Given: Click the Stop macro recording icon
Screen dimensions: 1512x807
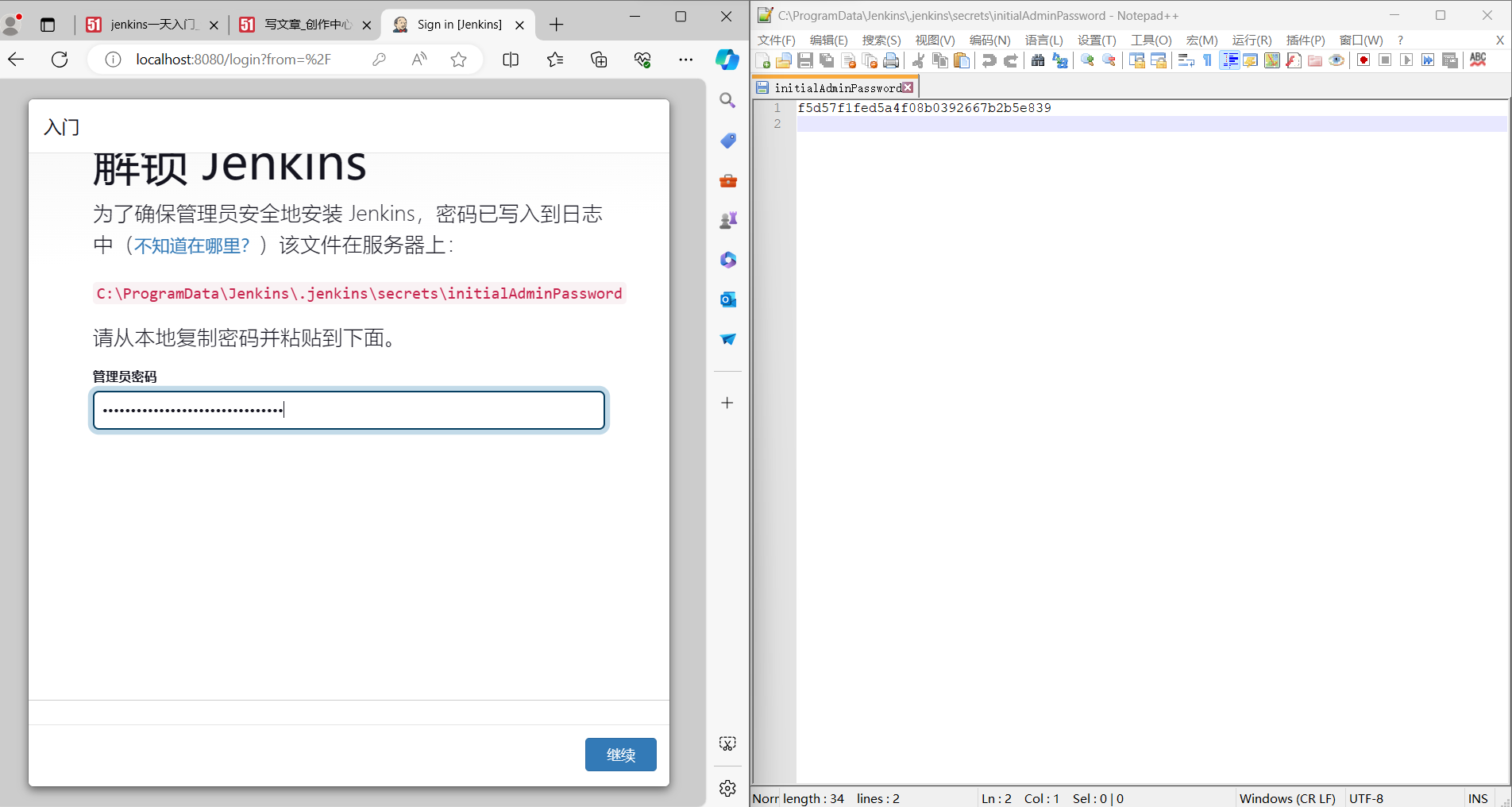Looking at the screenshot, I should pyautogui.click(x=1385, y=60).
